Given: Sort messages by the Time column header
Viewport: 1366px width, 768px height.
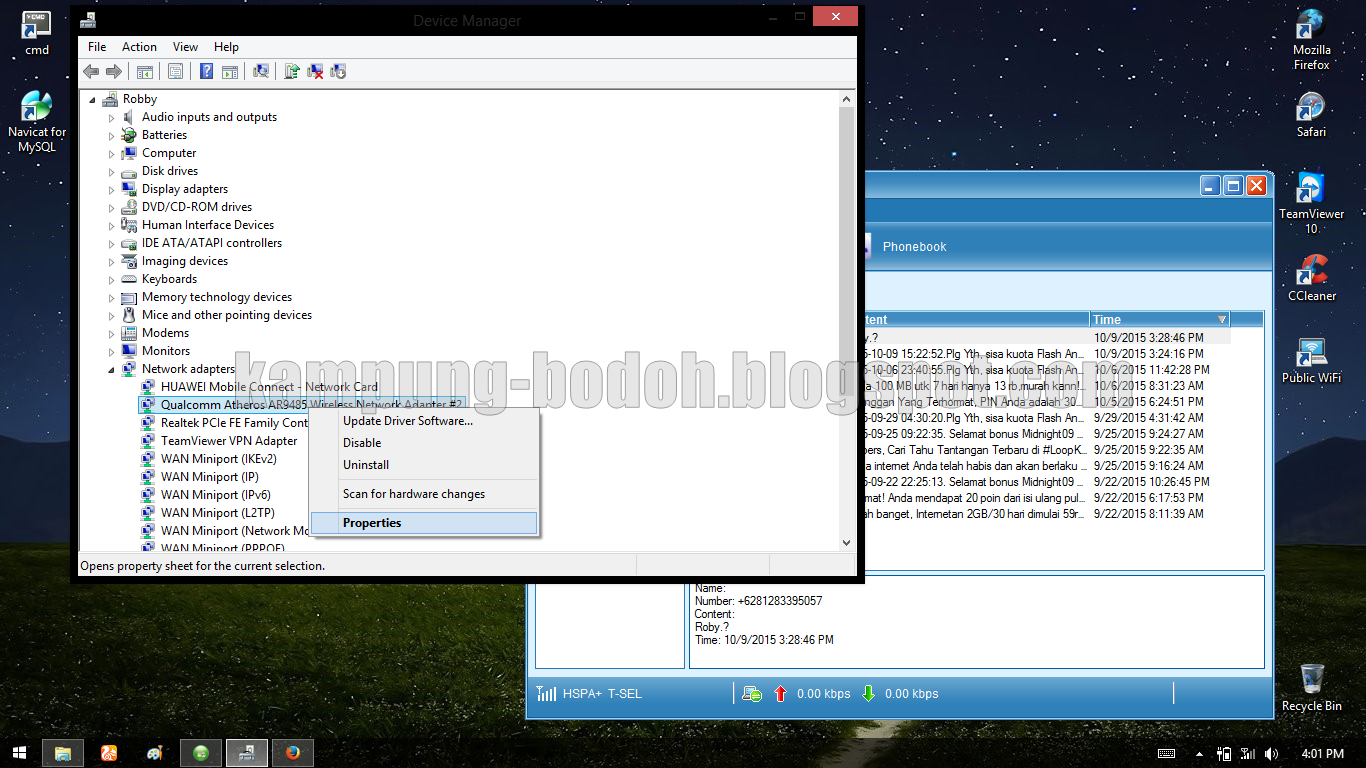Looking at the screenshot, I should tap(1160, 320).
